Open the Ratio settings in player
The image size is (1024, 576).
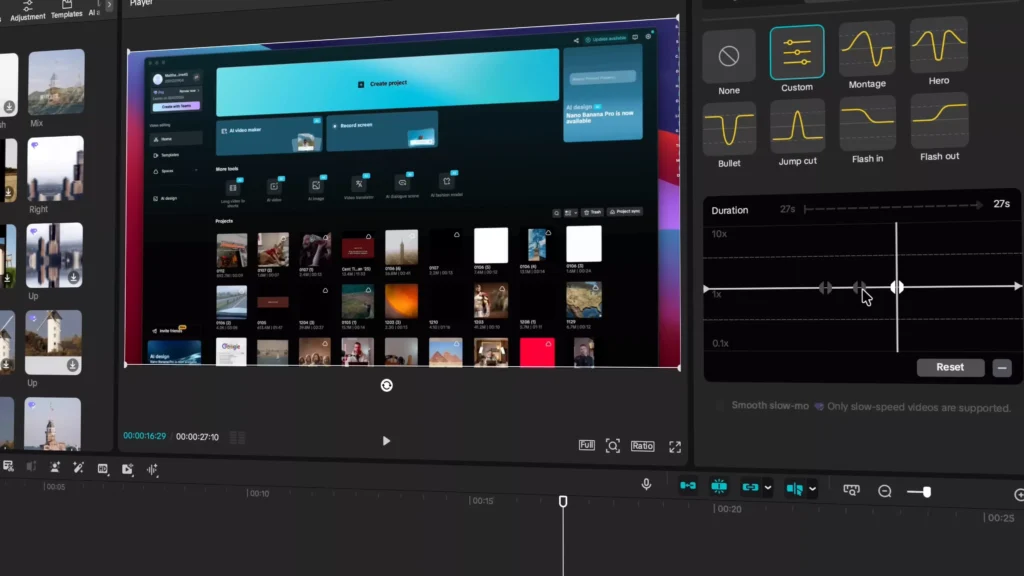(642, 446)
